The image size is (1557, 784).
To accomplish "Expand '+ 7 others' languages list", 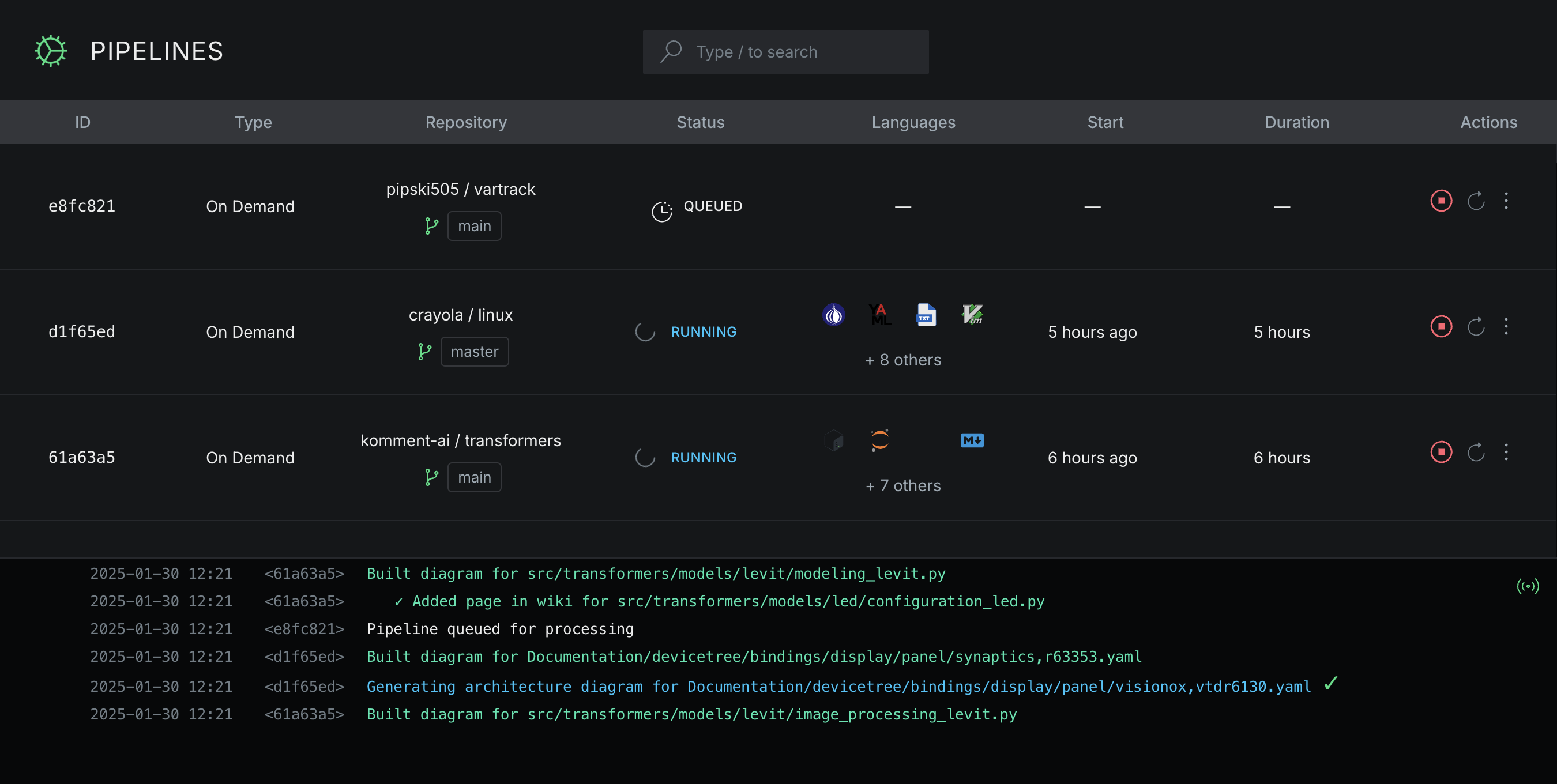I will [x=903, y=485].
